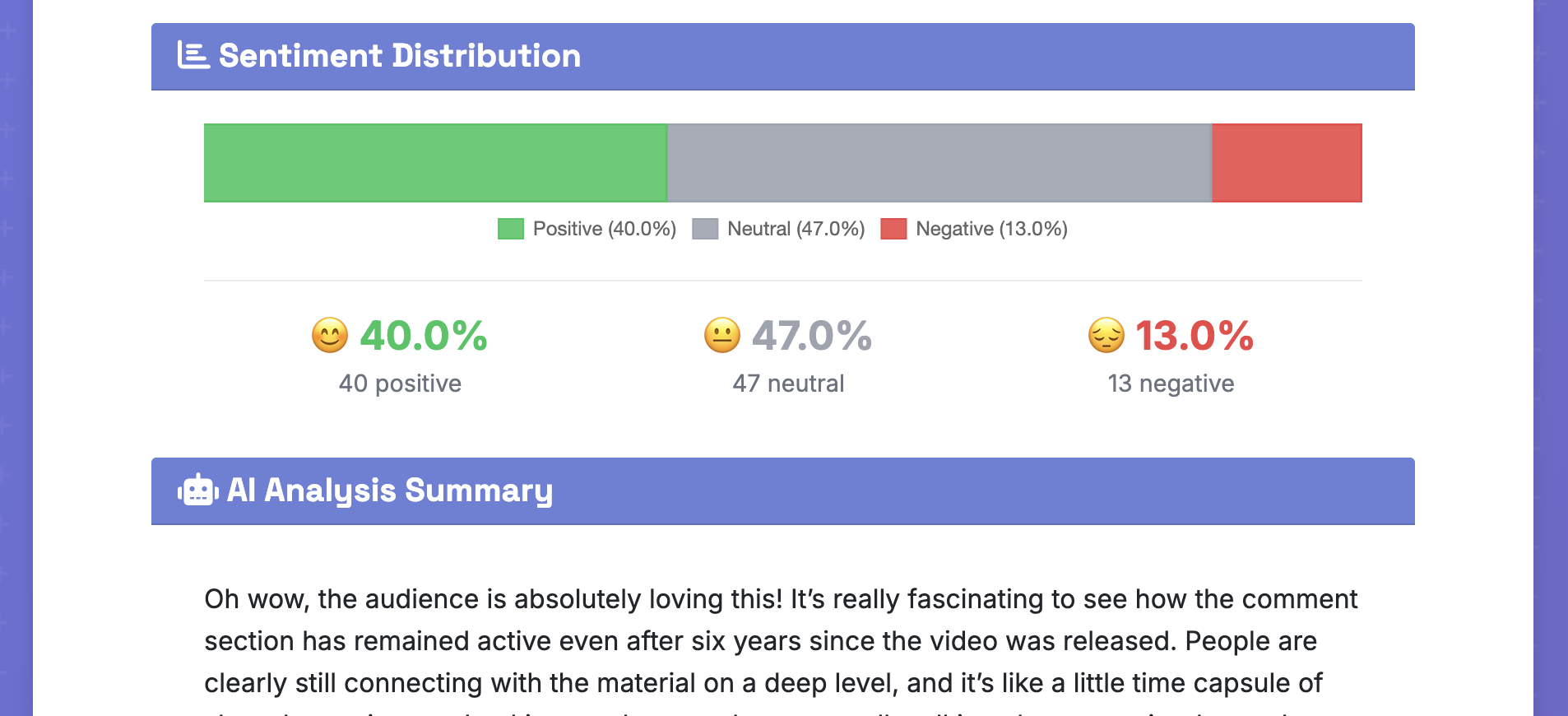Toggle the red Negative legend swatch
1568x716 pixels.
pyautogui.click(x=893, y=229)
